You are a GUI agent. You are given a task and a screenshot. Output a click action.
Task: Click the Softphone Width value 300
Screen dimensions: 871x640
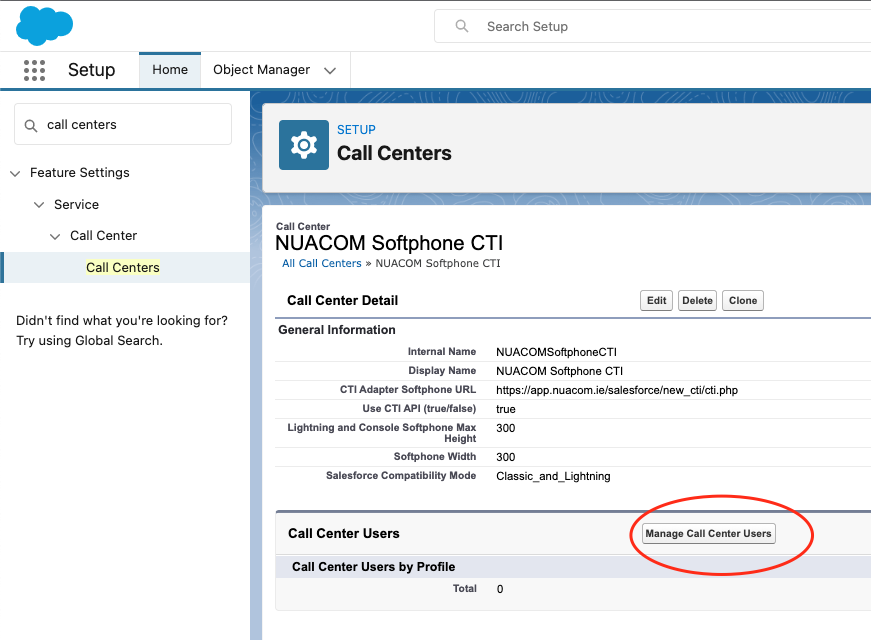[505, 457]
